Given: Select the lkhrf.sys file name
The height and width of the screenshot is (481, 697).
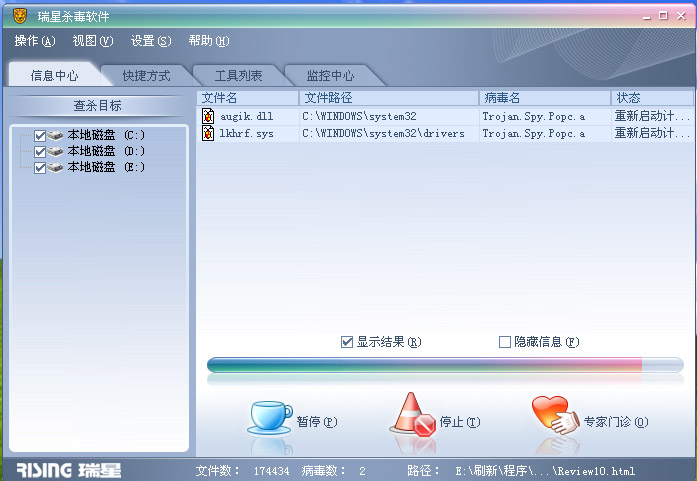Looking at the screenshot, I should [x=247, y=133].
